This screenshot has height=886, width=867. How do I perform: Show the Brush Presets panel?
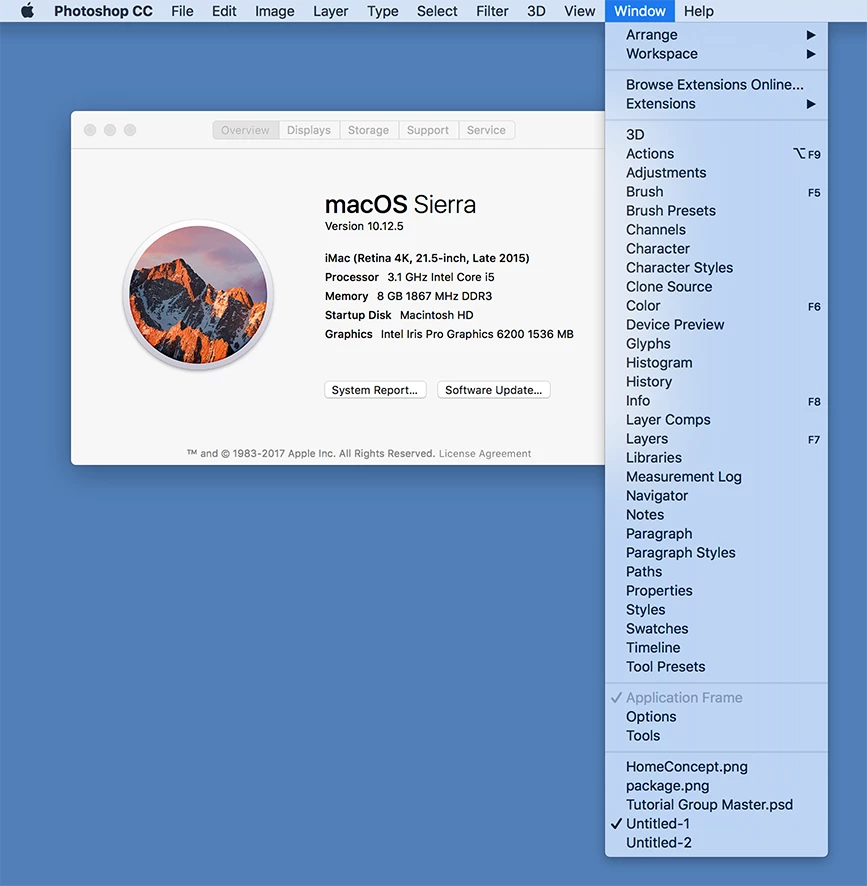(x=716, y=211)
